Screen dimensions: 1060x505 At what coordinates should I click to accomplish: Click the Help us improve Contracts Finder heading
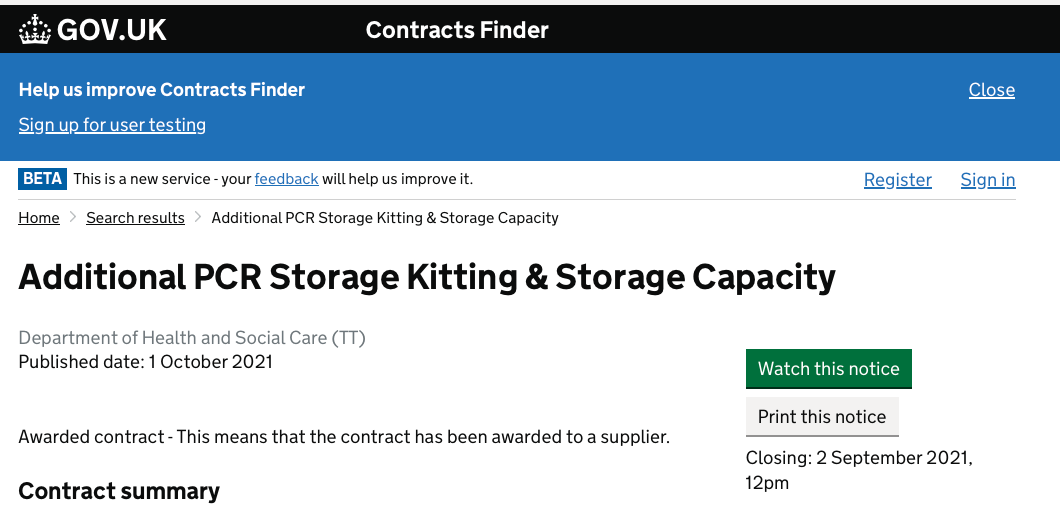162,90
